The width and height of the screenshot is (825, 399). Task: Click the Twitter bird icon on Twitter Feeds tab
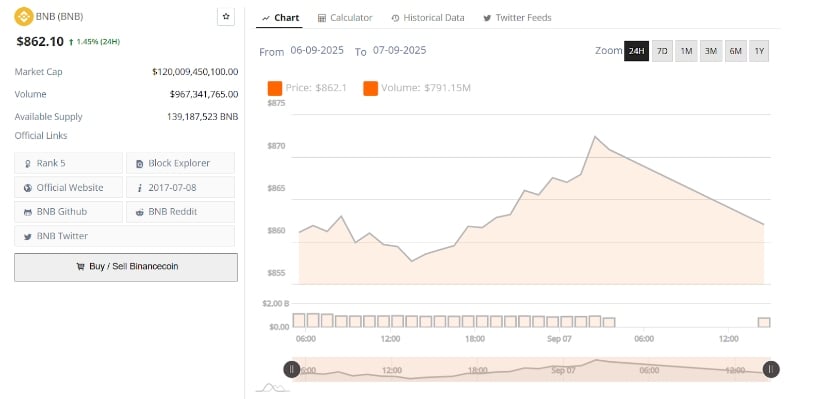coord(487,18)
